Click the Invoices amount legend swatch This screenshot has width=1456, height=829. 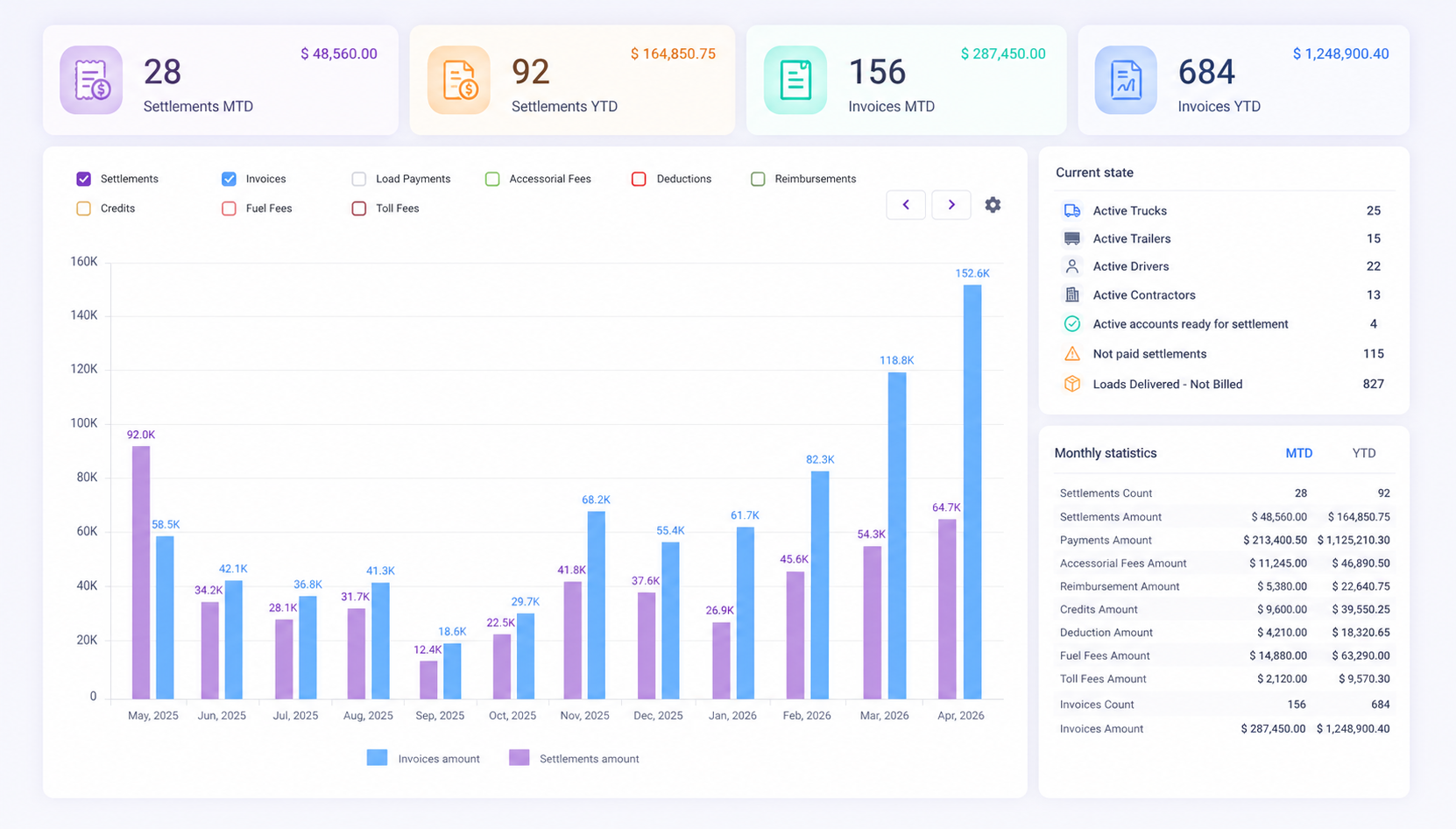click(377, 758)
